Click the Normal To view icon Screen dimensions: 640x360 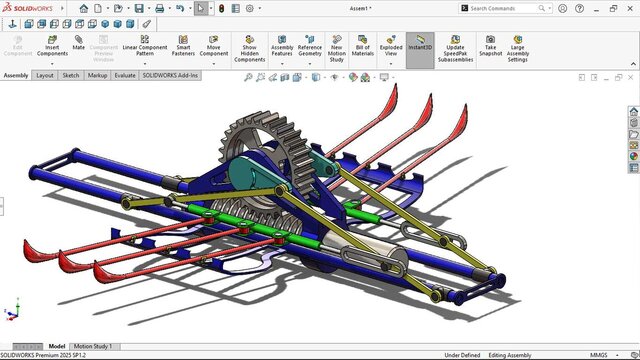coord(13,24)
